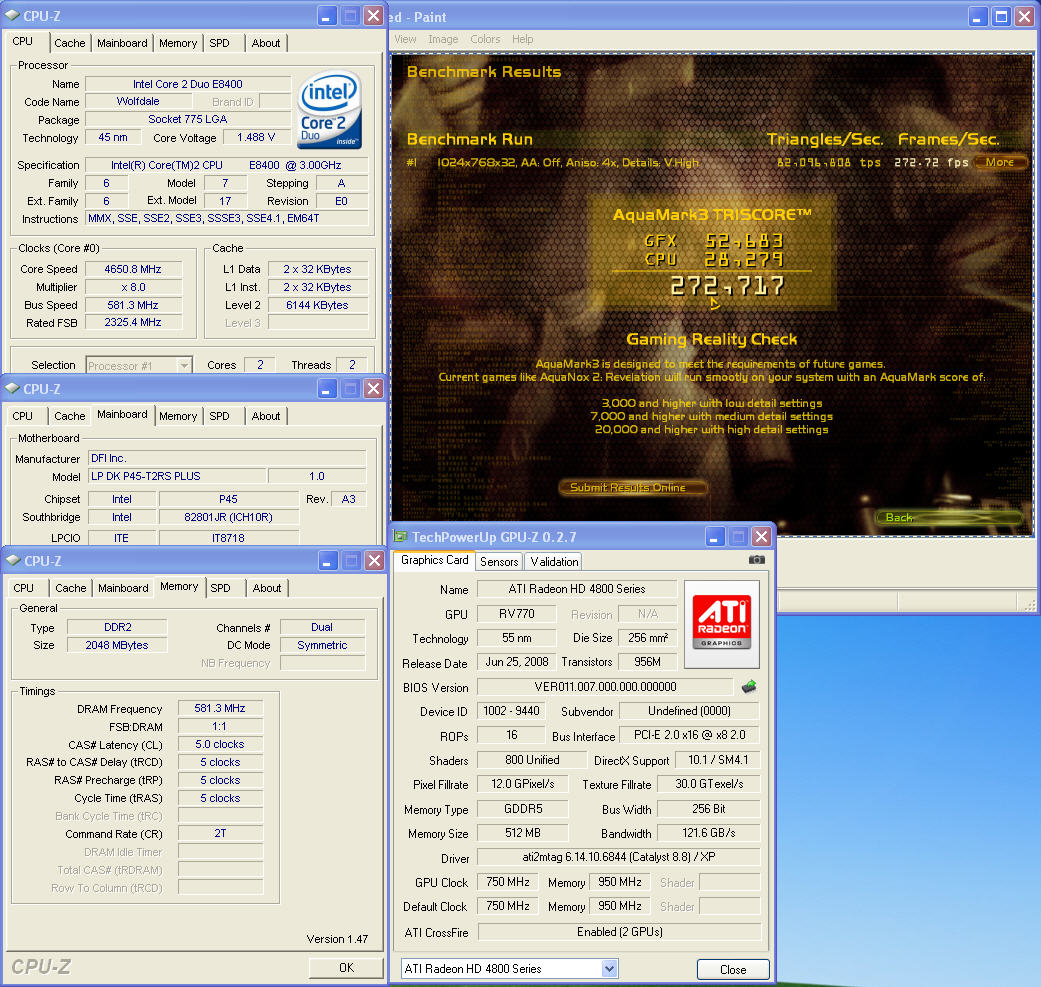Select GPU-Z Graphics Card tab
The image size is (1041, 987).
435,560
